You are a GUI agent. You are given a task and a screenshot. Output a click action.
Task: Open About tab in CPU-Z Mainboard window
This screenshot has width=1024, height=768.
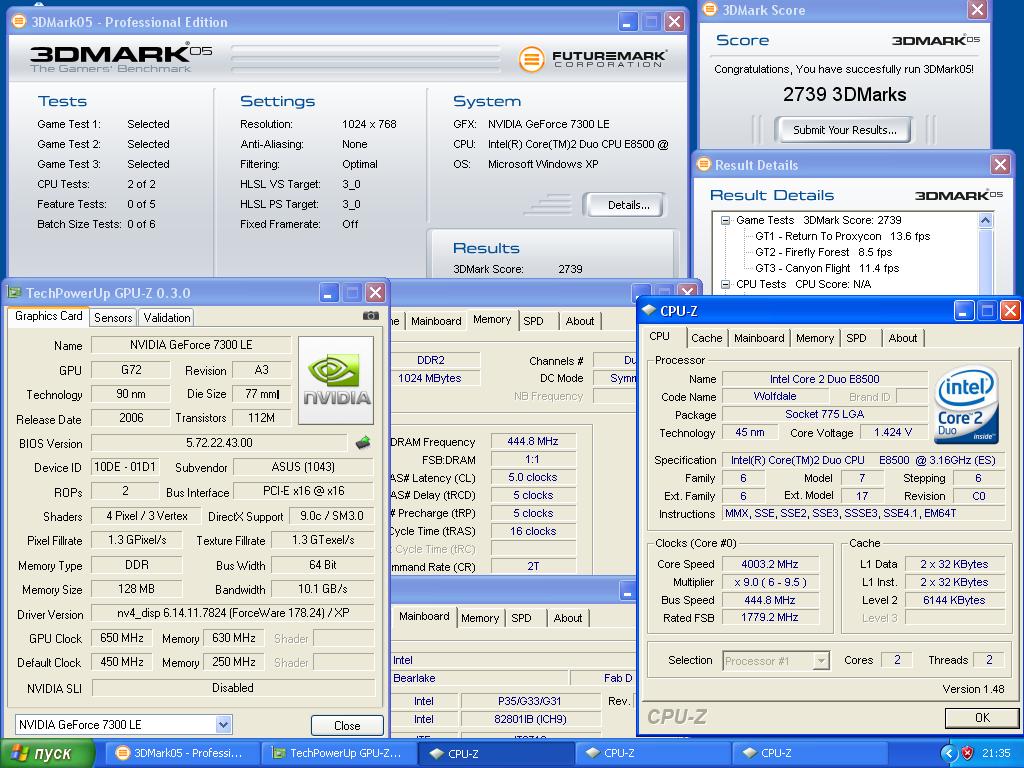pyautogui.click(x=568, y=618)
